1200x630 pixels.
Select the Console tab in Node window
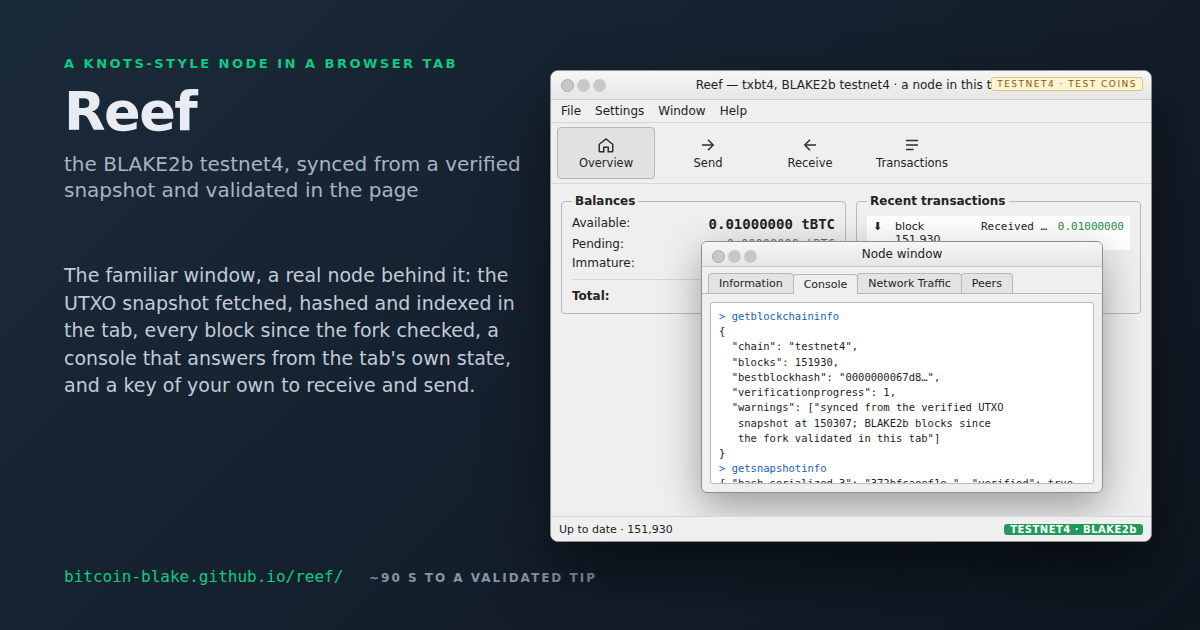pos(826,284)
